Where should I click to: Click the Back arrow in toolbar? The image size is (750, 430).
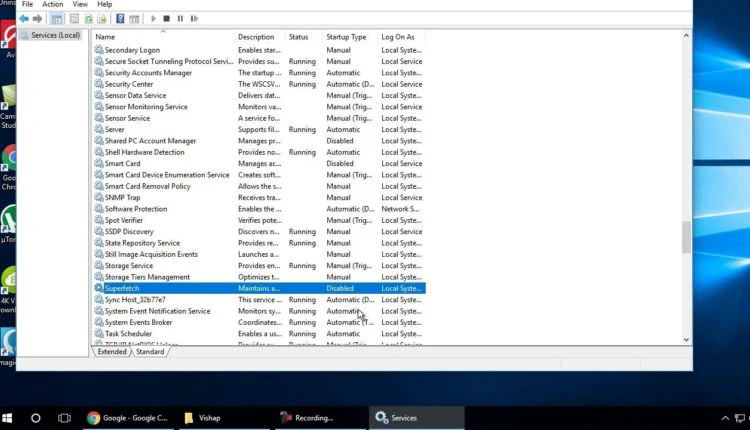tap(24, 19)
